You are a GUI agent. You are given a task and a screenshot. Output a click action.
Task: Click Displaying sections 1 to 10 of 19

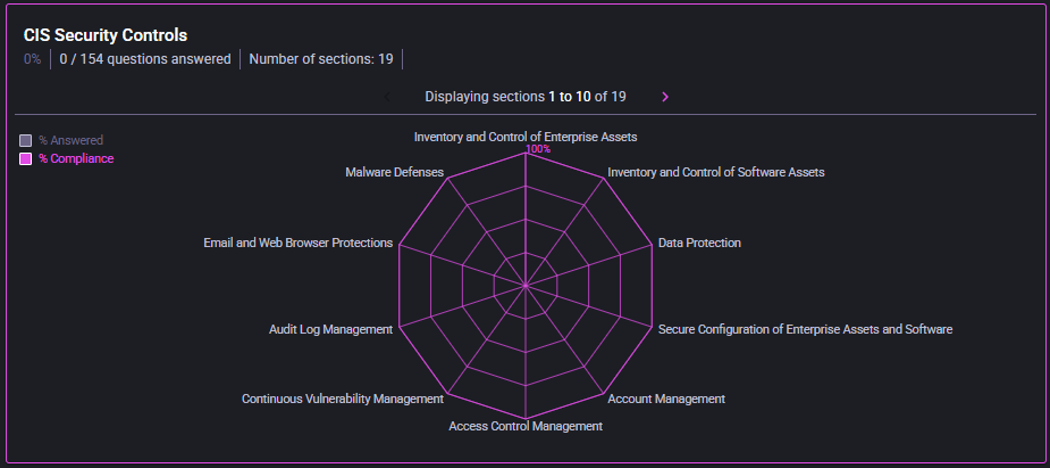click(x=526, y=96)
